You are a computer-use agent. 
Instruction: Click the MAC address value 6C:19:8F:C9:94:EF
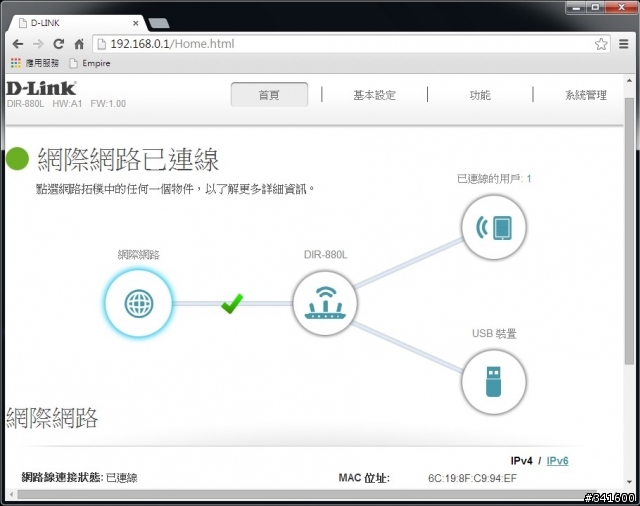pos(472,478)
